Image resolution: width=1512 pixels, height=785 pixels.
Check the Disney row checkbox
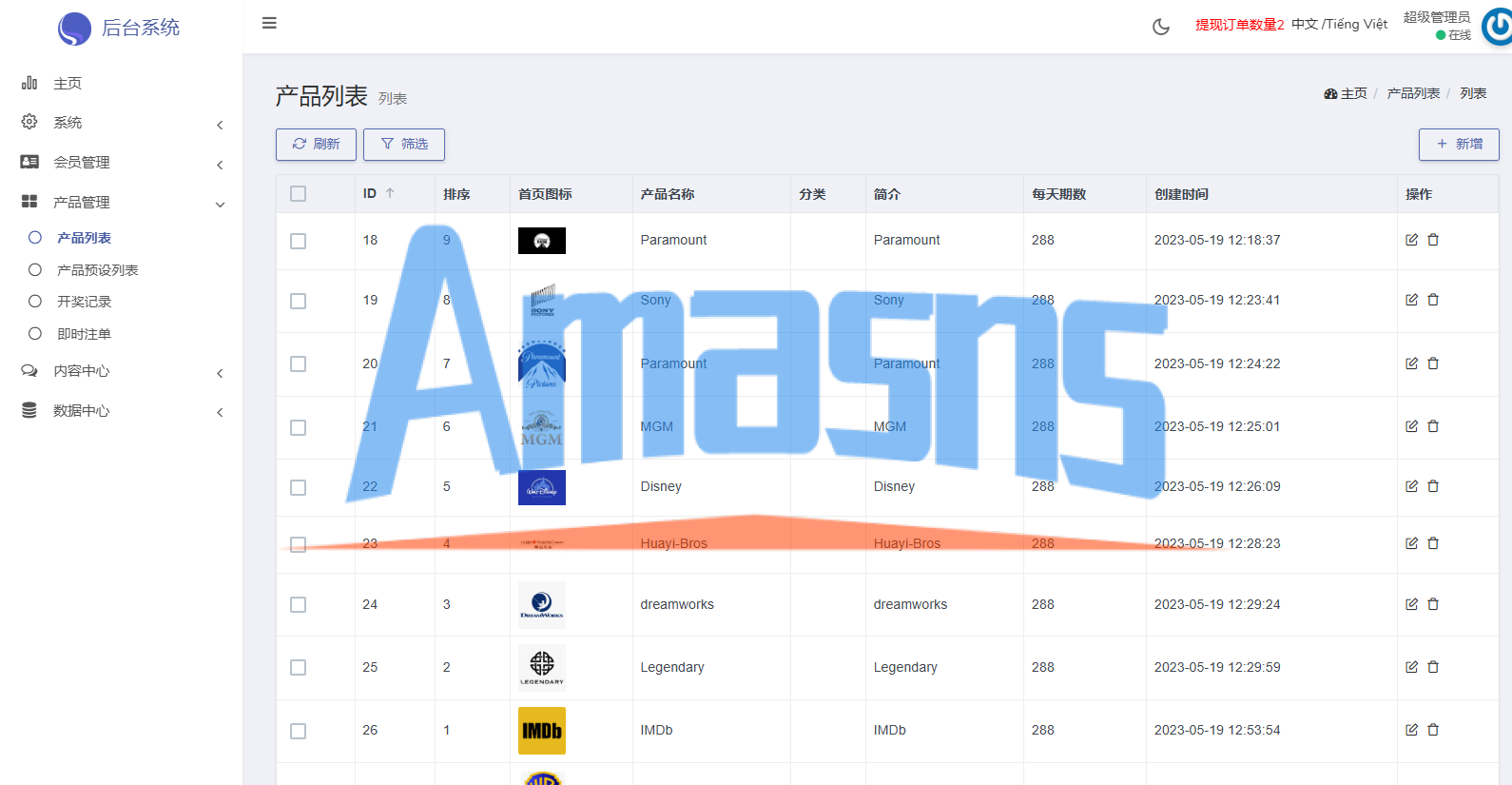(x=299, y=487)
